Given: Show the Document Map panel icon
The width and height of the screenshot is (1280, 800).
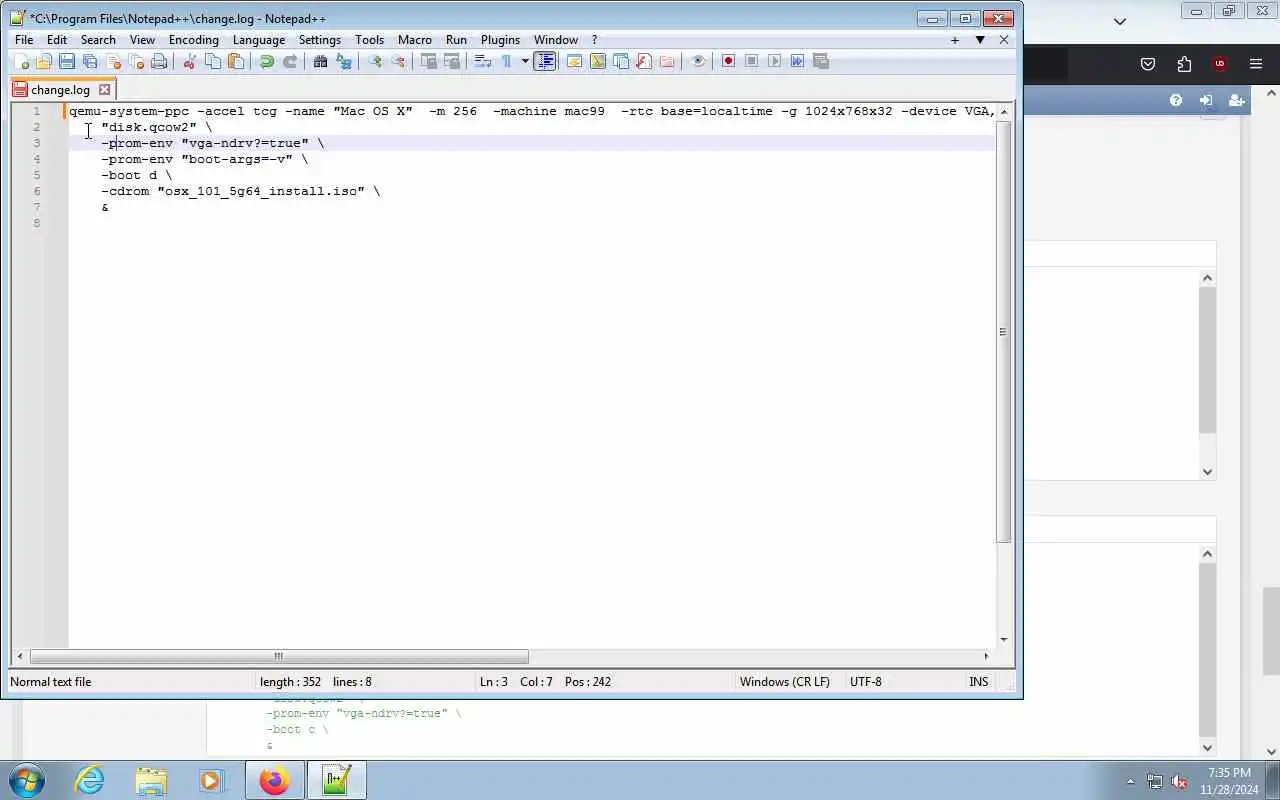Looking at the screenshot, I should [x=597, y=61].
